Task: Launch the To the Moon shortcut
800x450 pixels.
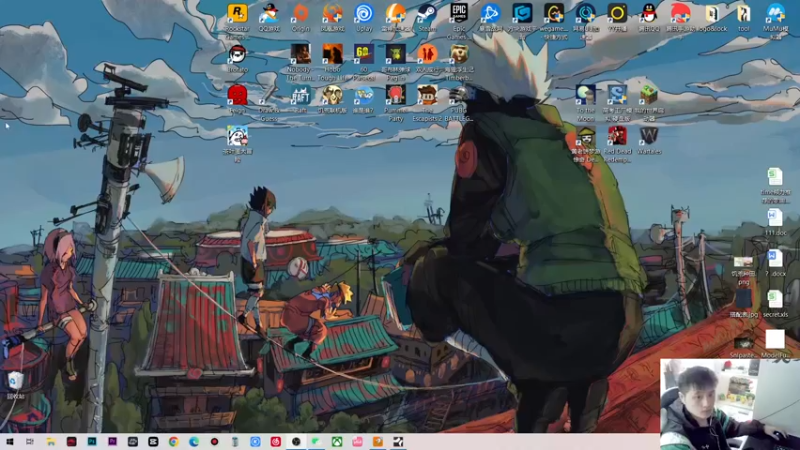Action: pos(585,95)
